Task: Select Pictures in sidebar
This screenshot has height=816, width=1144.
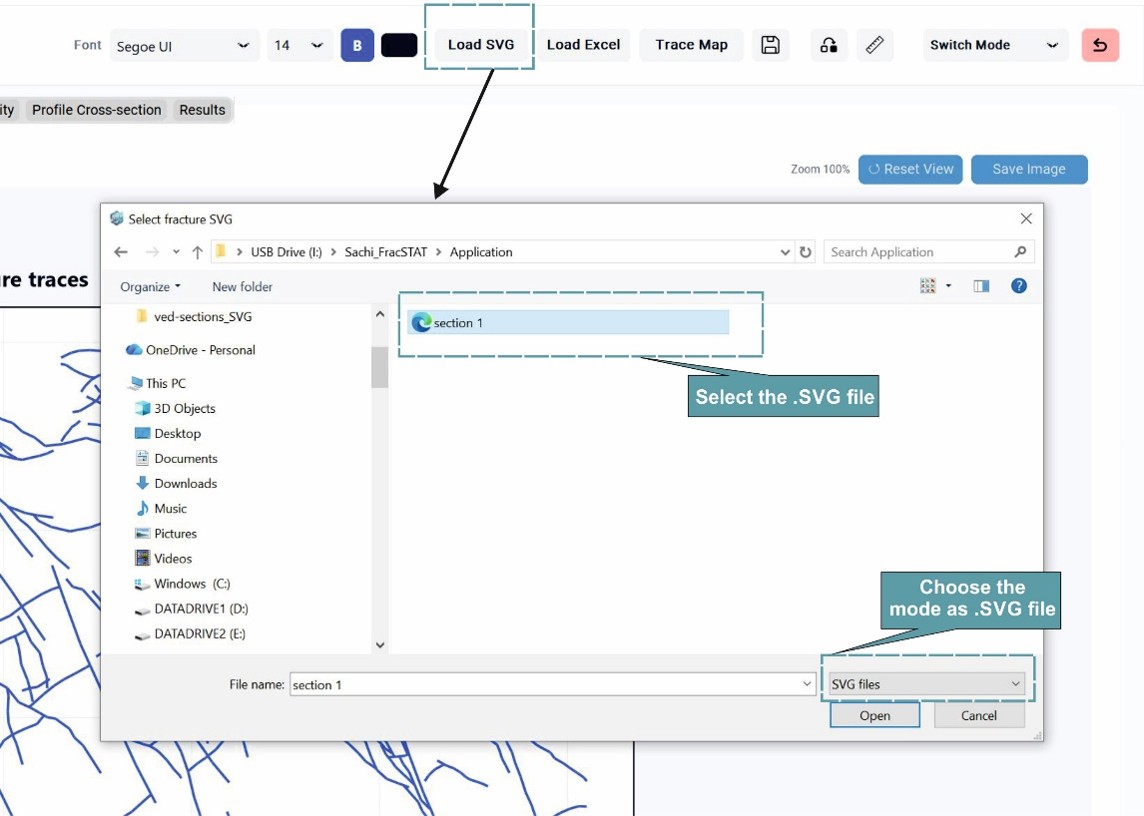Action: [x=166, y=534]
